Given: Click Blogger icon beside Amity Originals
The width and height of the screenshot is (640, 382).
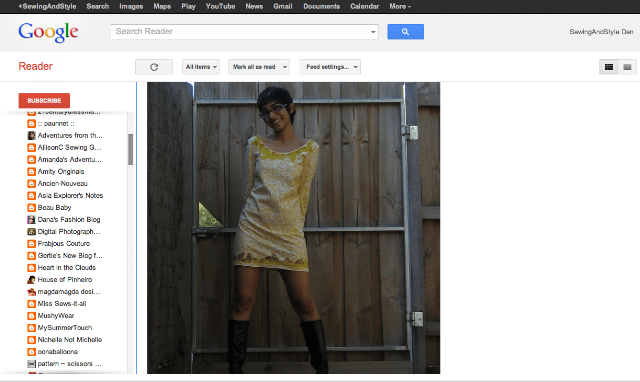Looking at the screenshot, I should [31, 171].
